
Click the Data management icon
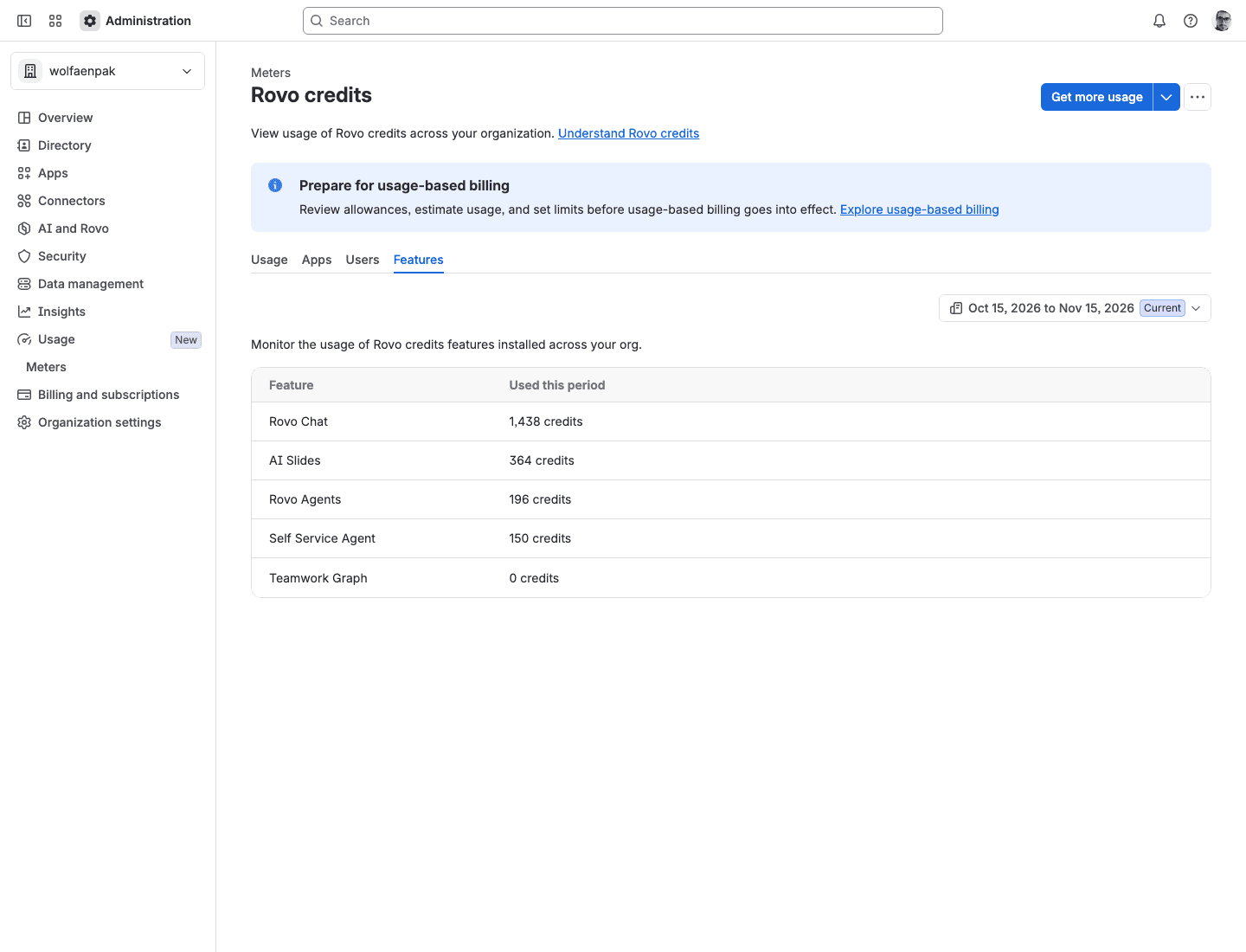[24, 284]
